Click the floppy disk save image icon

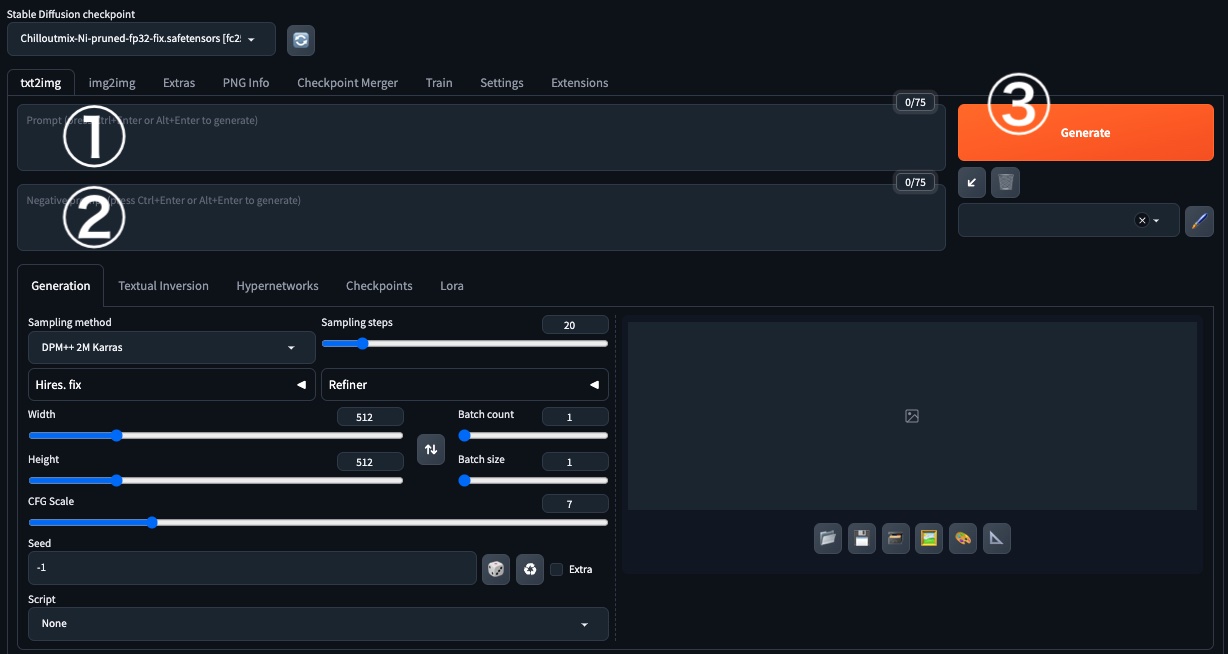pos(861,539)
